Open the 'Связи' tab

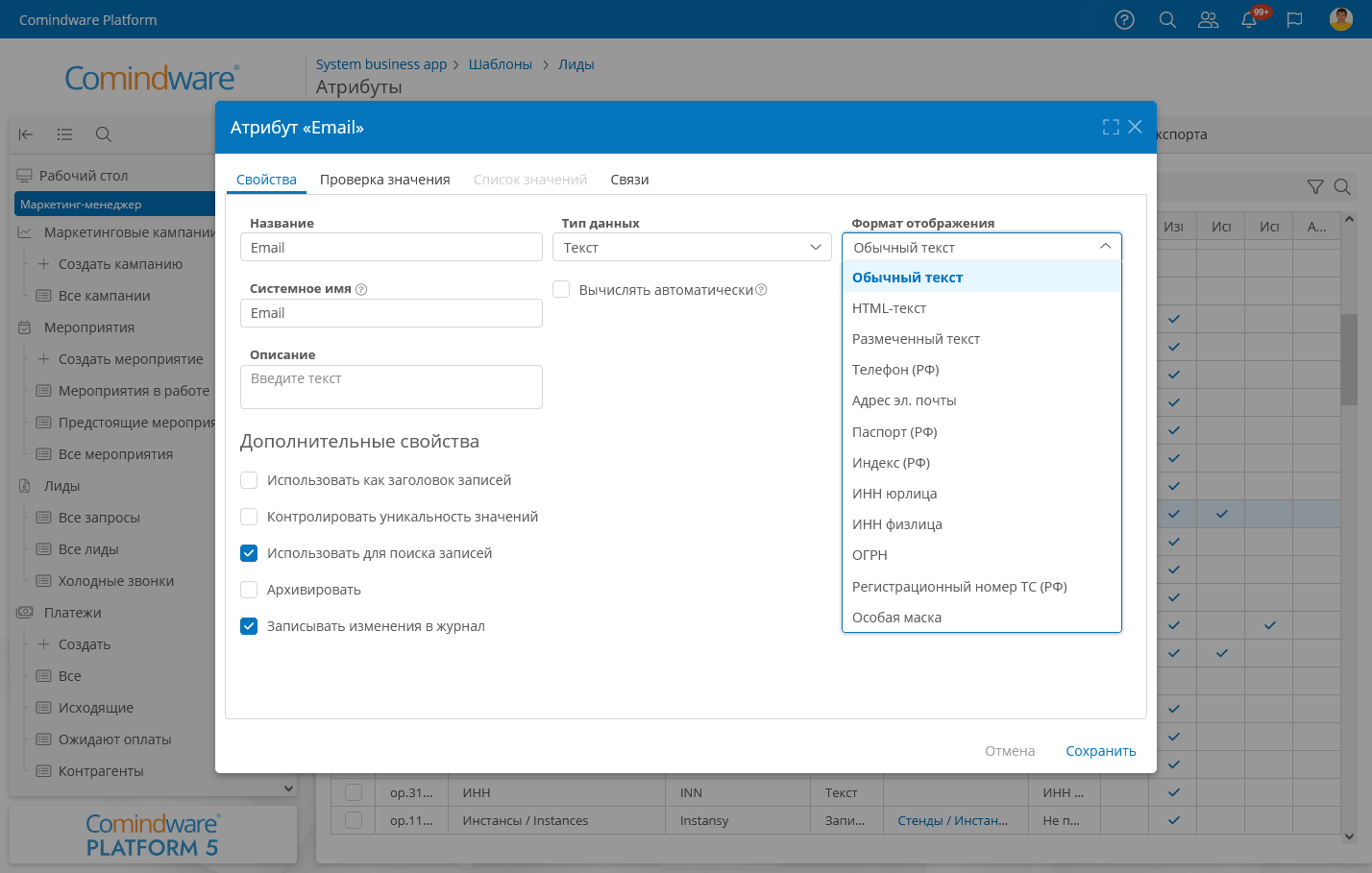pos(629,180)
